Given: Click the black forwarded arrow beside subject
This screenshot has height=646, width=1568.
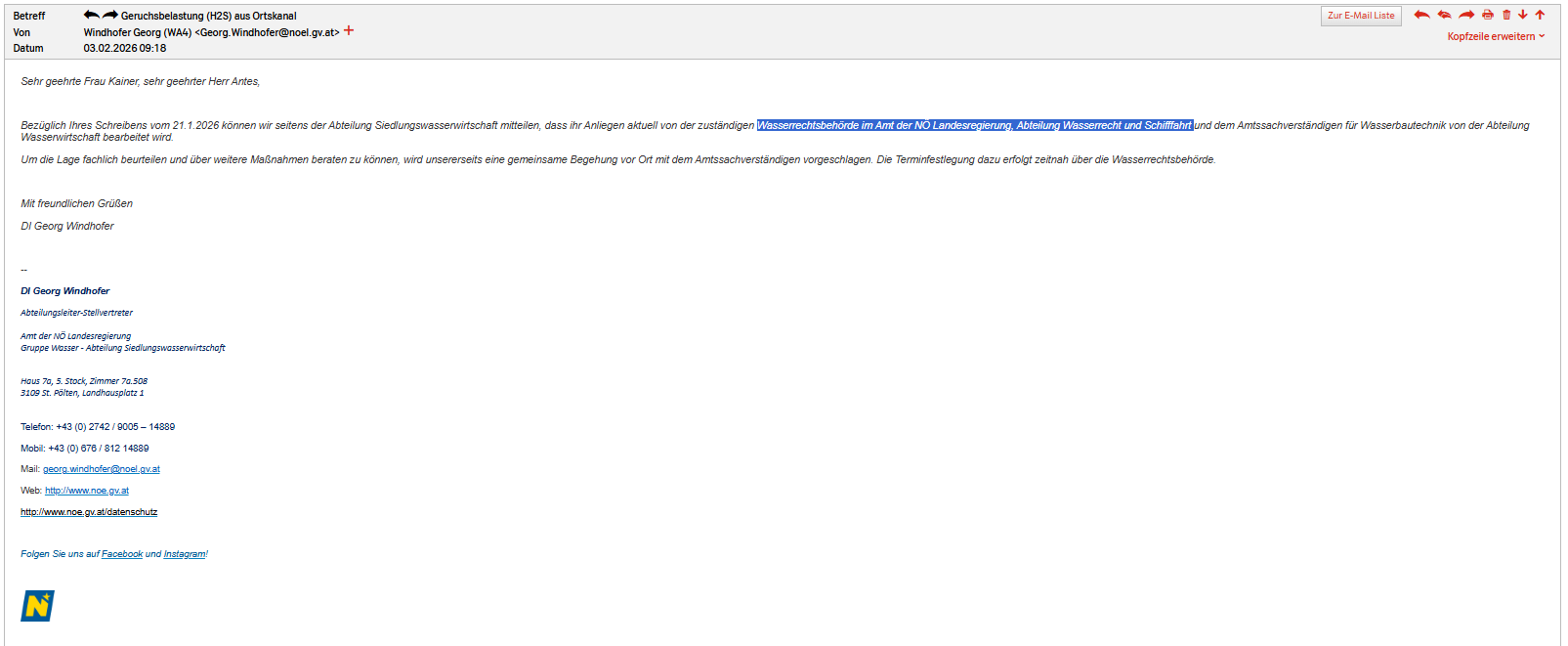Looking at the screenshot, I should 110,15.
